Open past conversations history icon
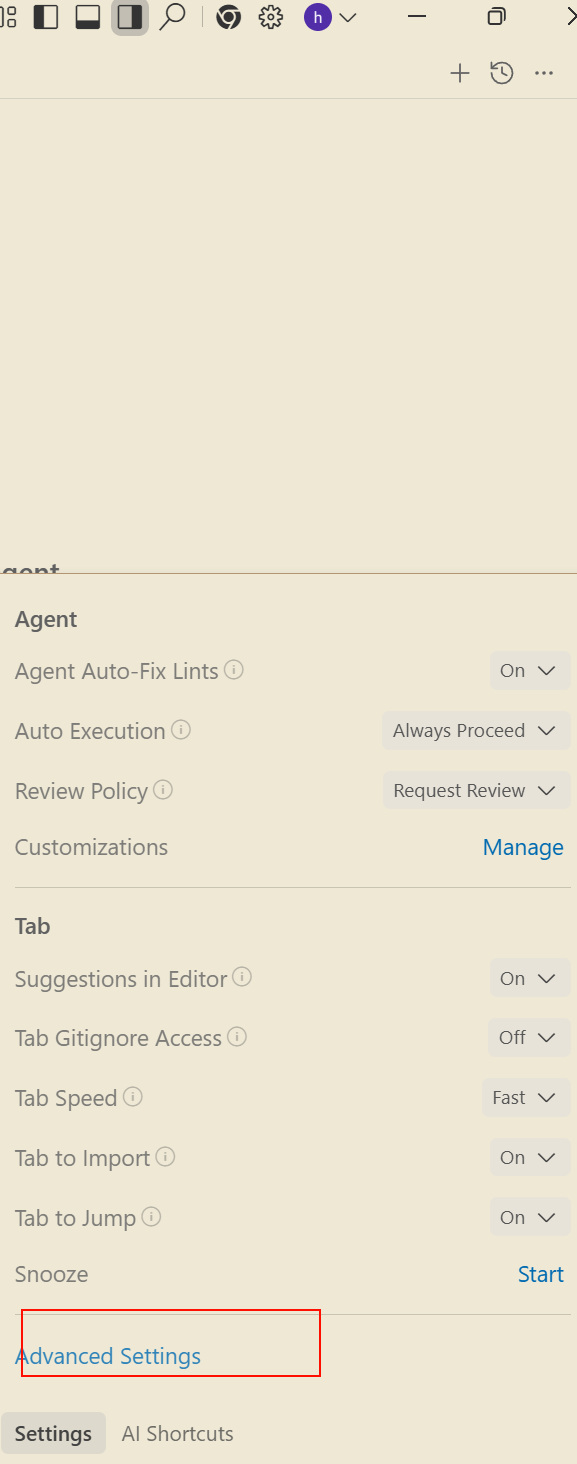 pyautogui.click(x=502, y=73)
